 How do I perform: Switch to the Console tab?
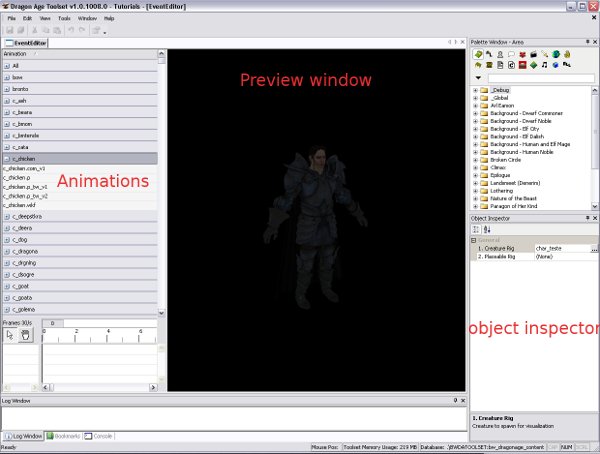click(100, 436)
